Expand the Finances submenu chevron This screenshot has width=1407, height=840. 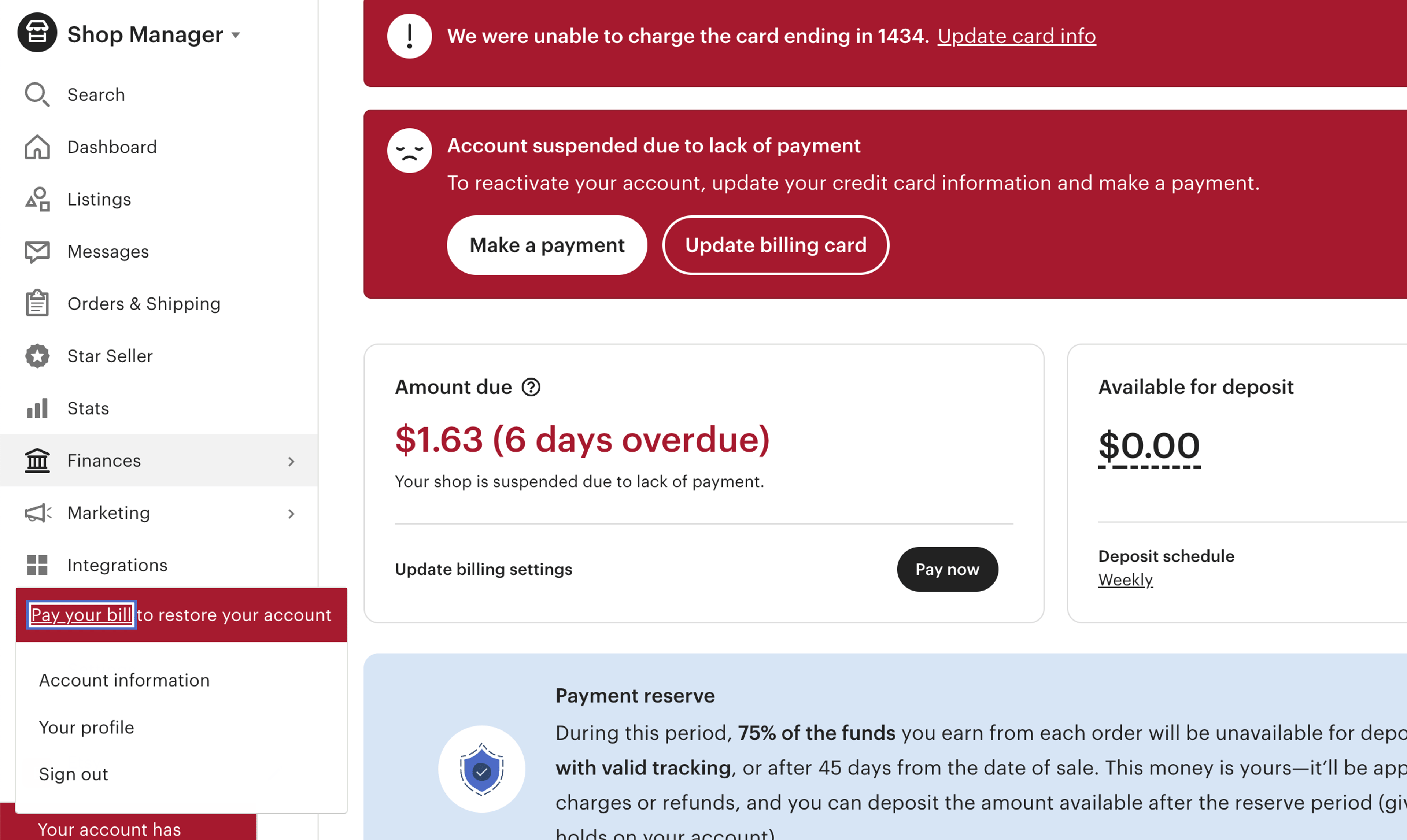(x=291, y=461)
